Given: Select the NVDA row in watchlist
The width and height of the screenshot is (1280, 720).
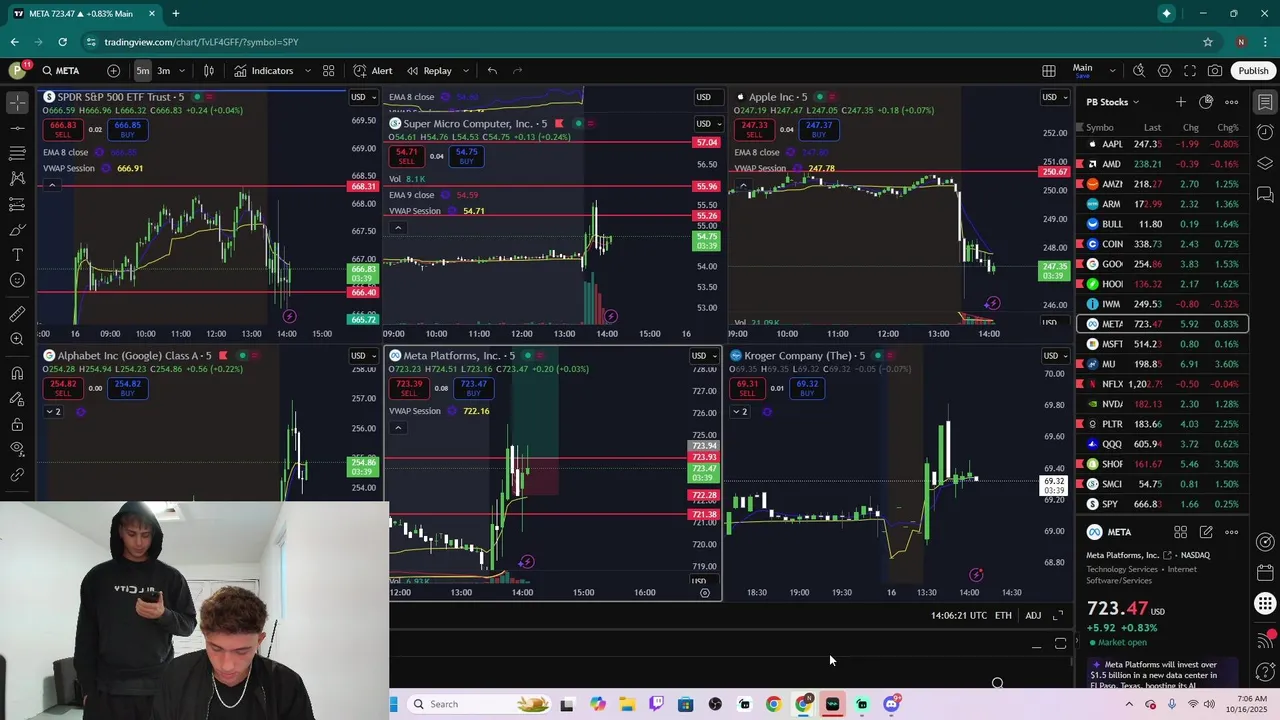Looking at the screenshot, I should (x=1162, y=404).
